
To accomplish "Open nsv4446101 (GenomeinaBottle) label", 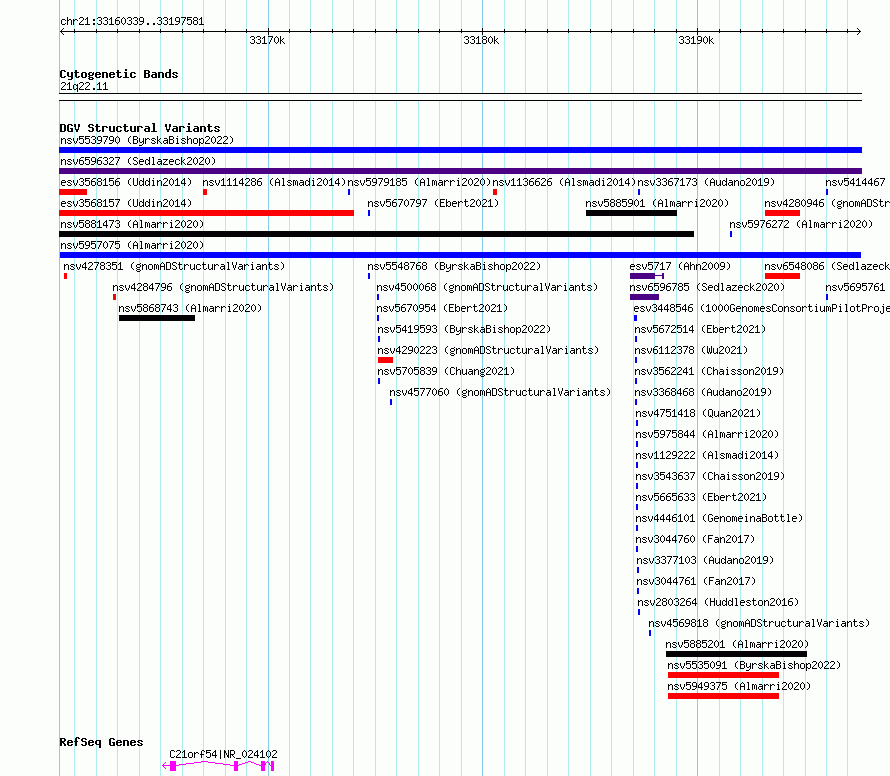I will (x=719, y=518).
